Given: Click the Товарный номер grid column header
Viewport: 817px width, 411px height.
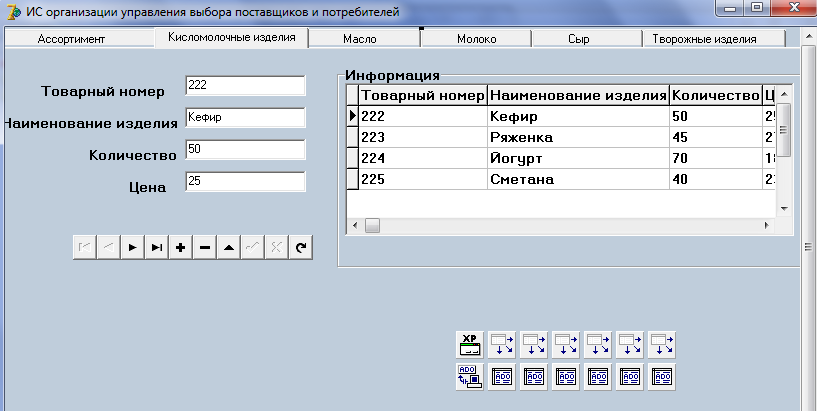Looking at the screenshot, I should [423, 95].
